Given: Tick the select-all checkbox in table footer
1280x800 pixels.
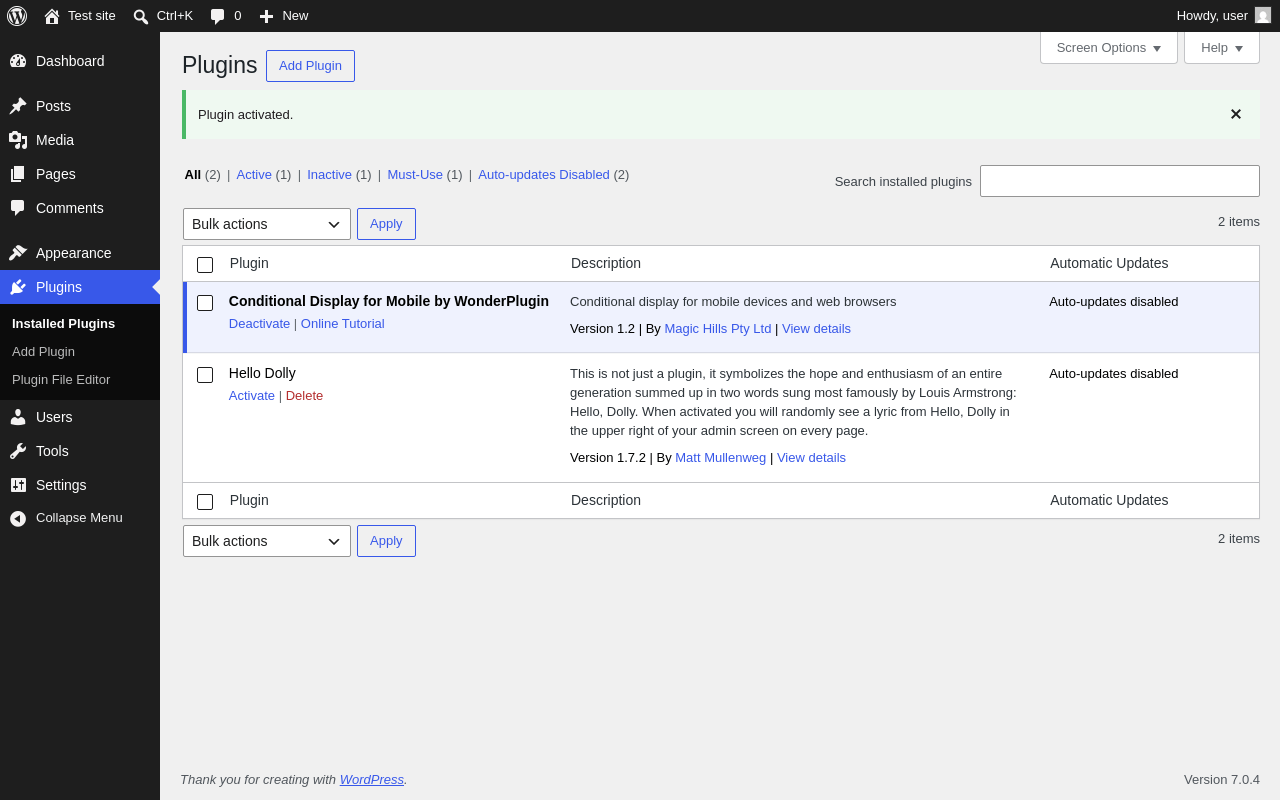Looking at the screenshot, I should [205, 502].
